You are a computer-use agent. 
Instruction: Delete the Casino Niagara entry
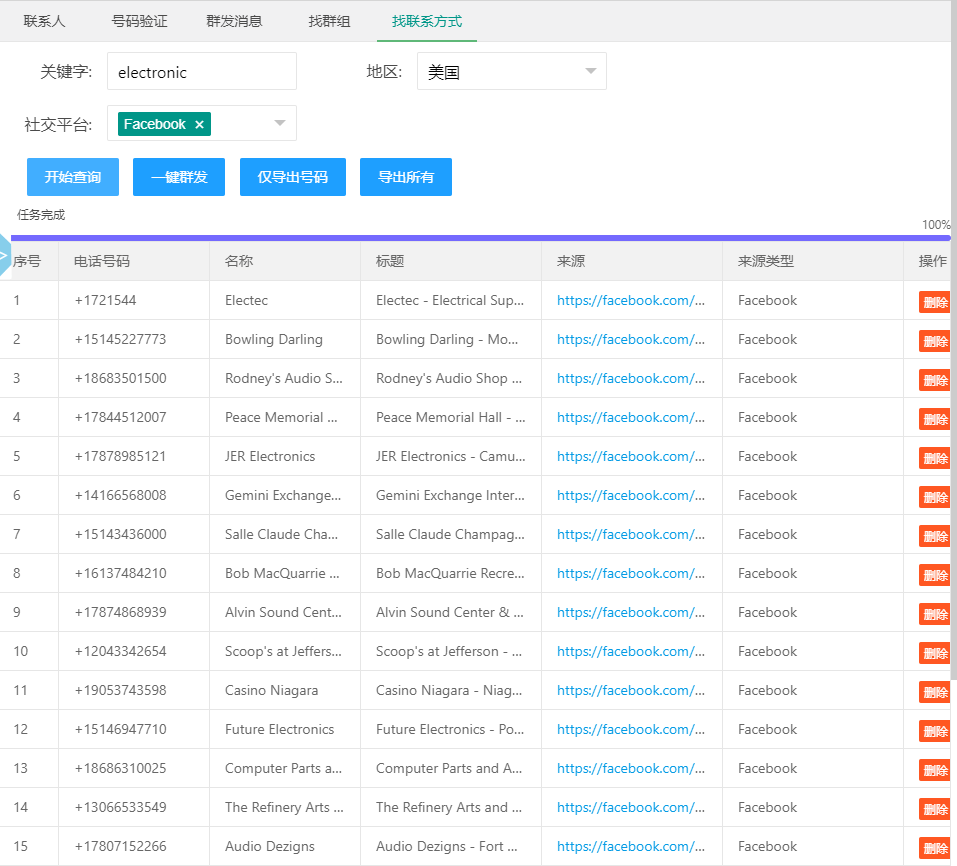pos(934,692)
